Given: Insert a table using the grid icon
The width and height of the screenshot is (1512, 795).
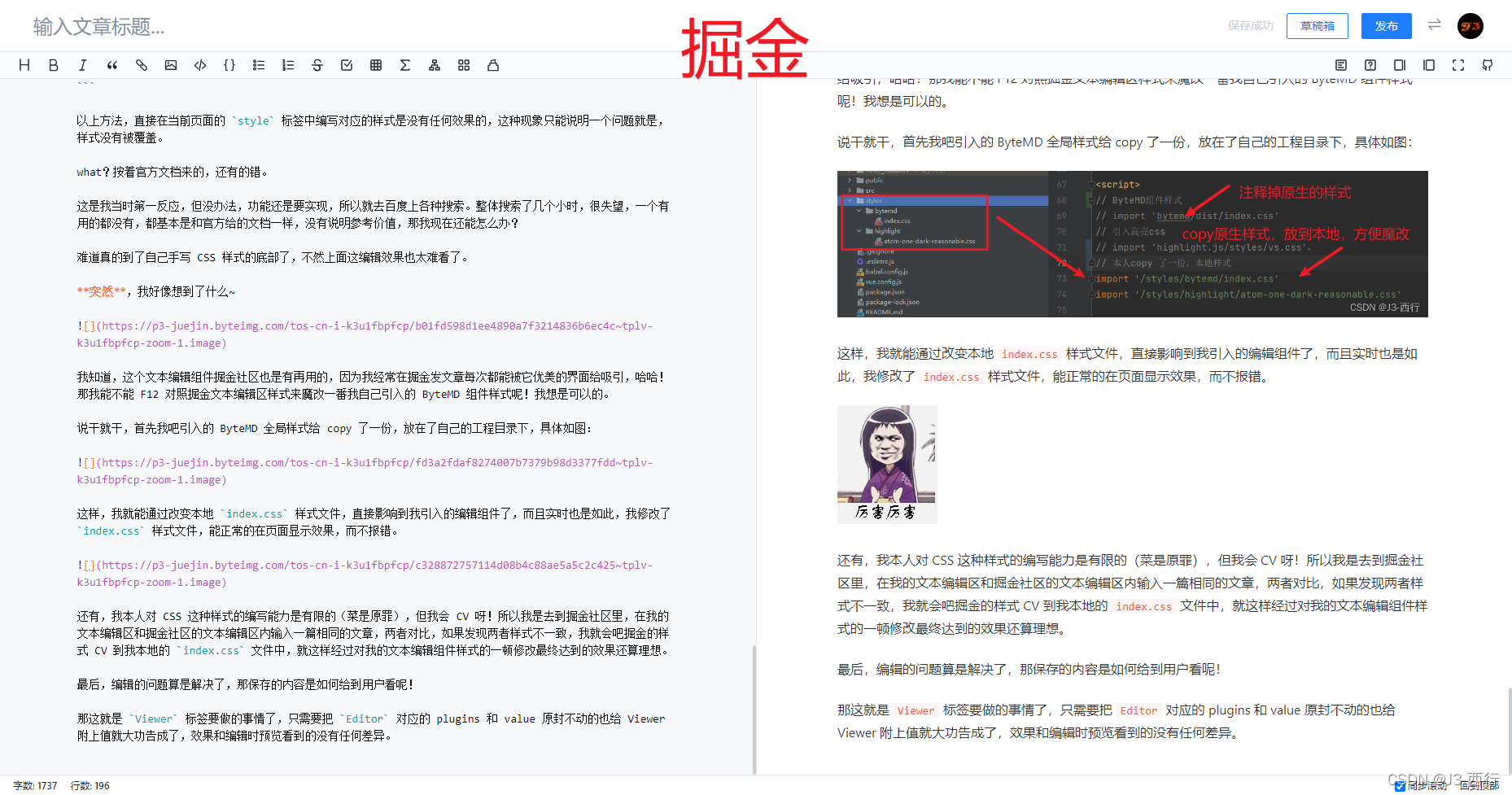Looking at the screenshot, I should click(376, 65).
